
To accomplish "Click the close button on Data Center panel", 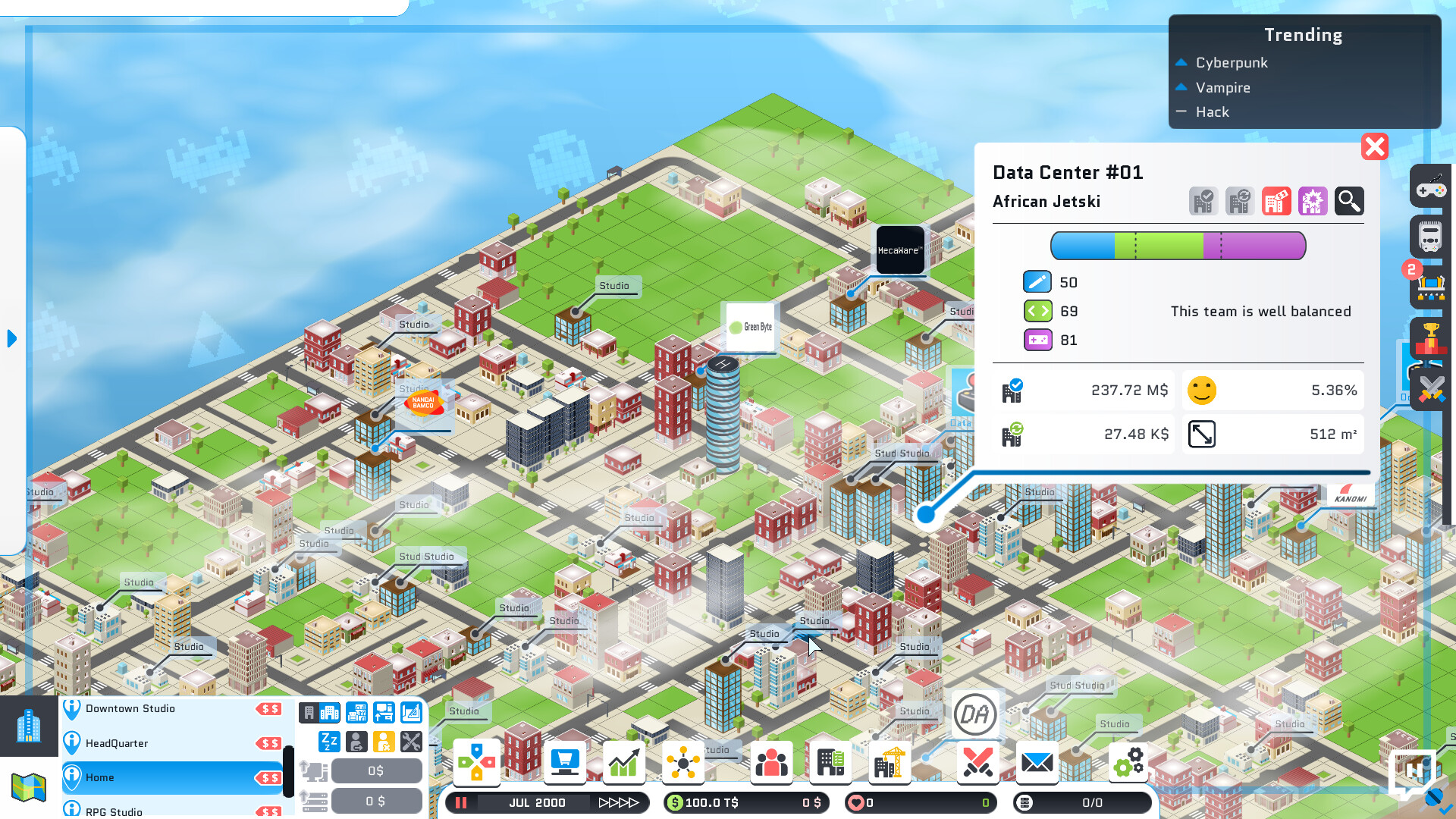I will [1374, 147].
